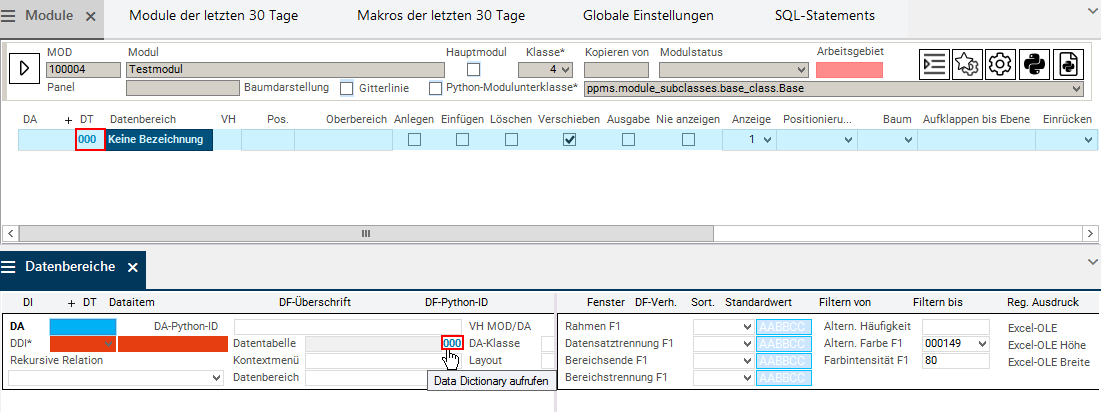Image resolution: width=1101 pixels, height=412 pixels.
Task: Click the Altern. Häufigkeit input field
Action: point(956,327)
